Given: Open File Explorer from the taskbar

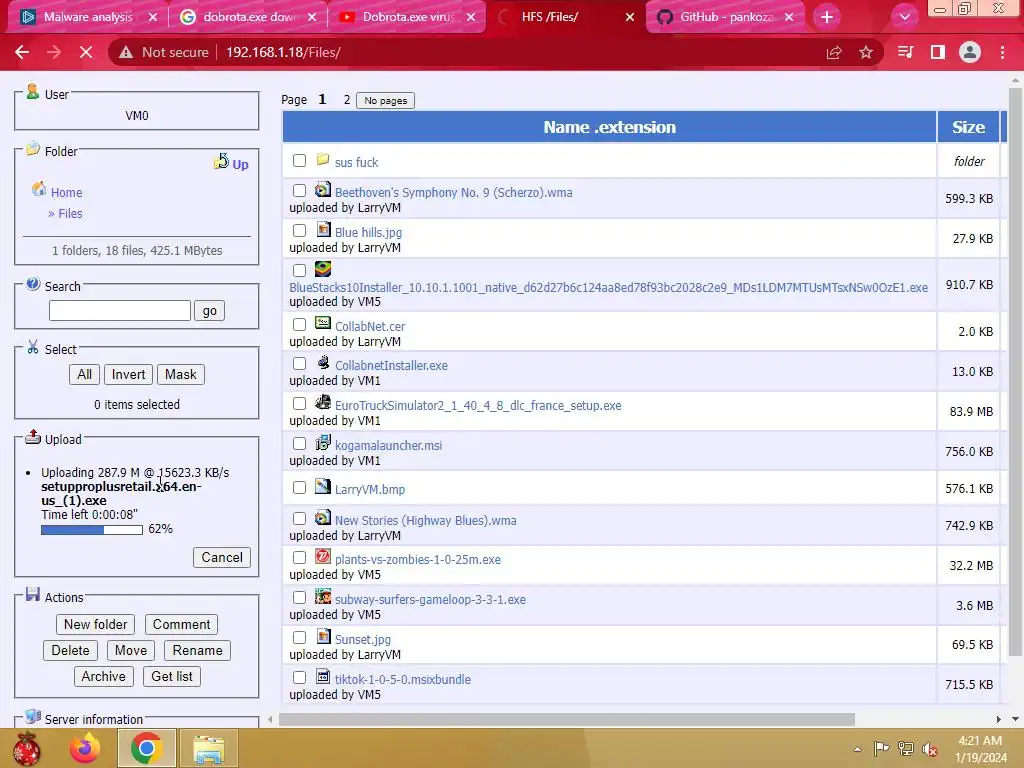Looking at the screenshot, I should pos(208,748).
